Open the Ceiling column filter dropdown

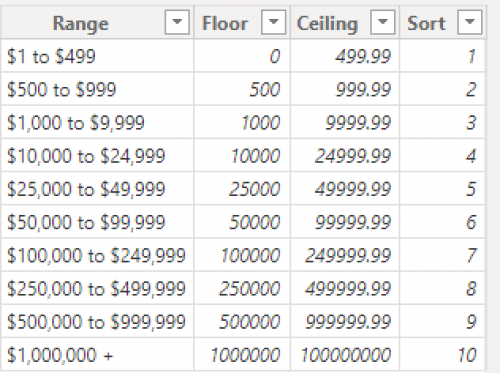(382, 22)
